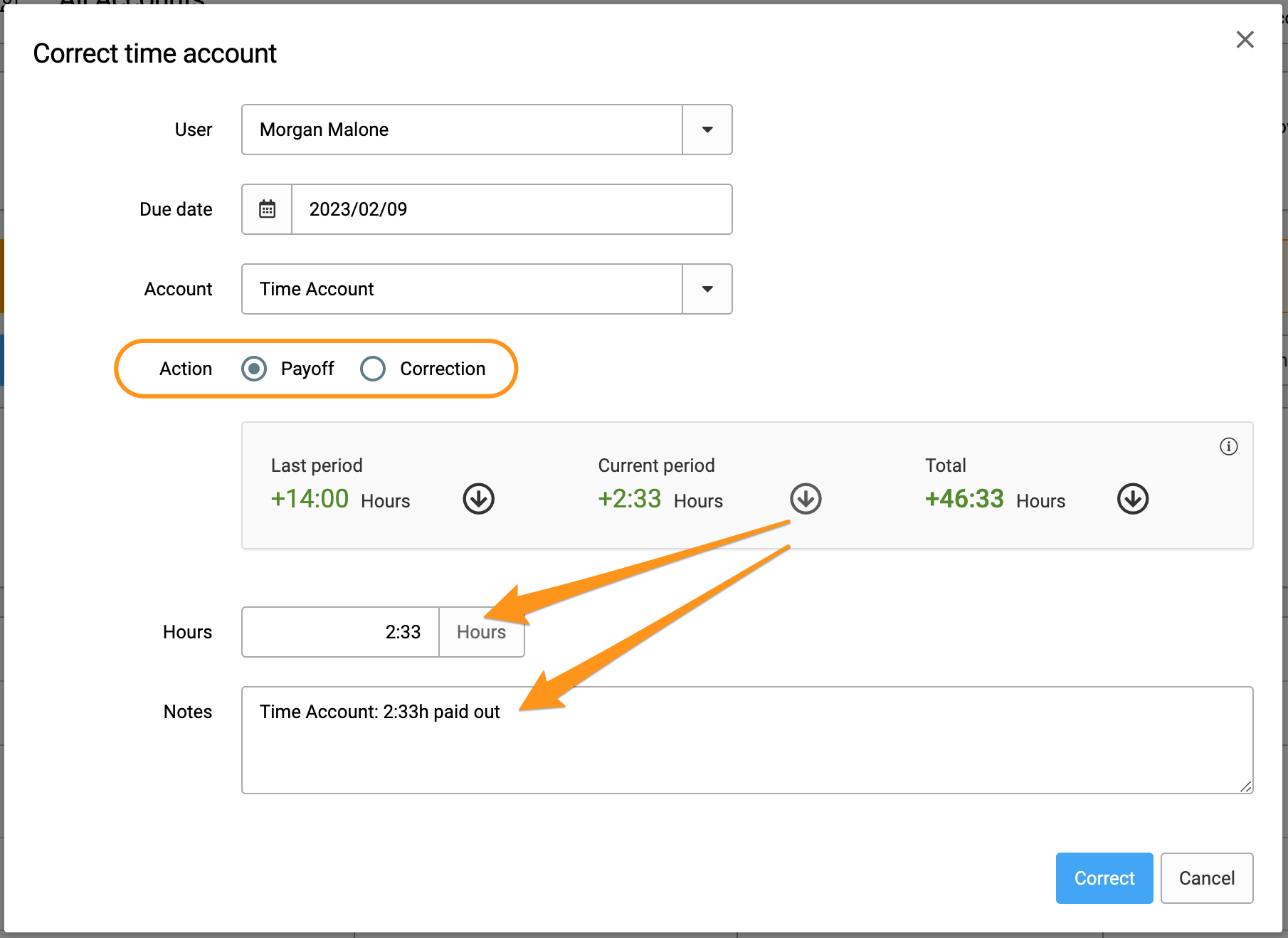The width and height of the screenshot is (1288, 938).
Task: Apply Current period hours arrow icon
Action: (x=806, y=499)
